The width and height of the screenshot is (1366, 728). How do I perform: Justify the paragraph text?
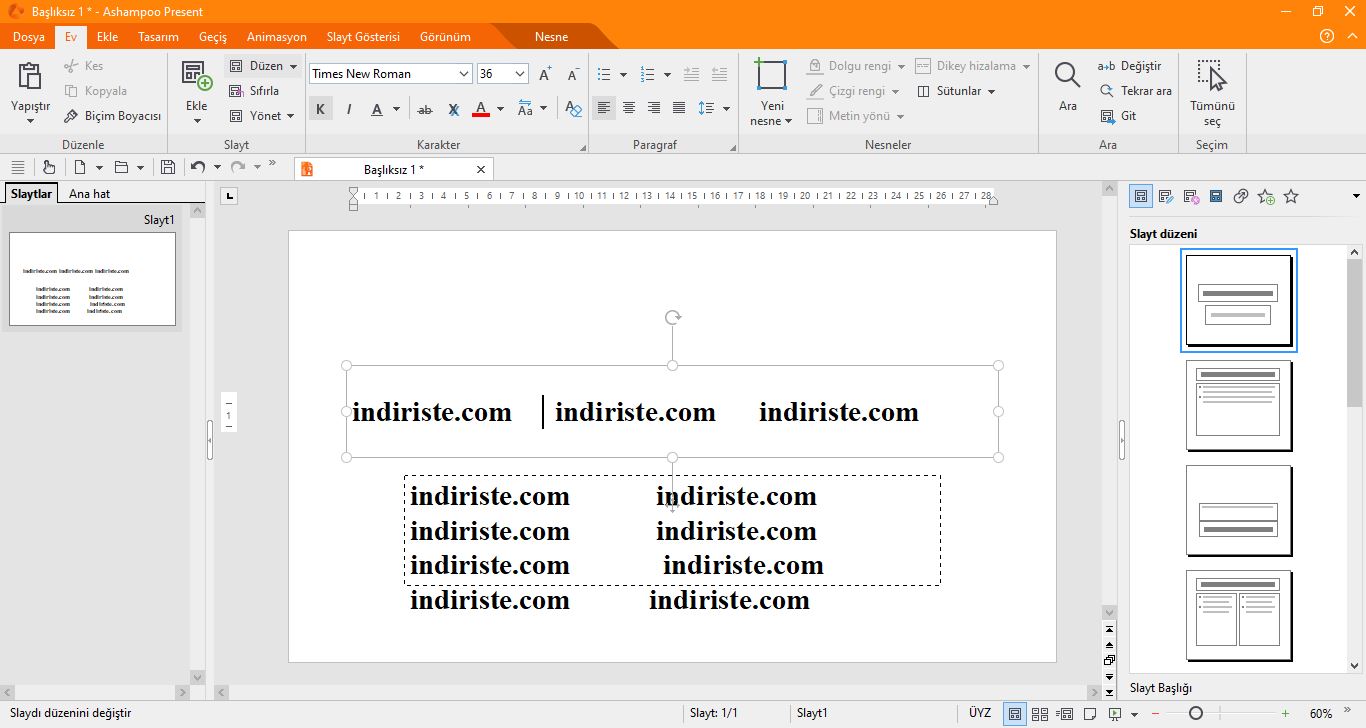point(679,108)
